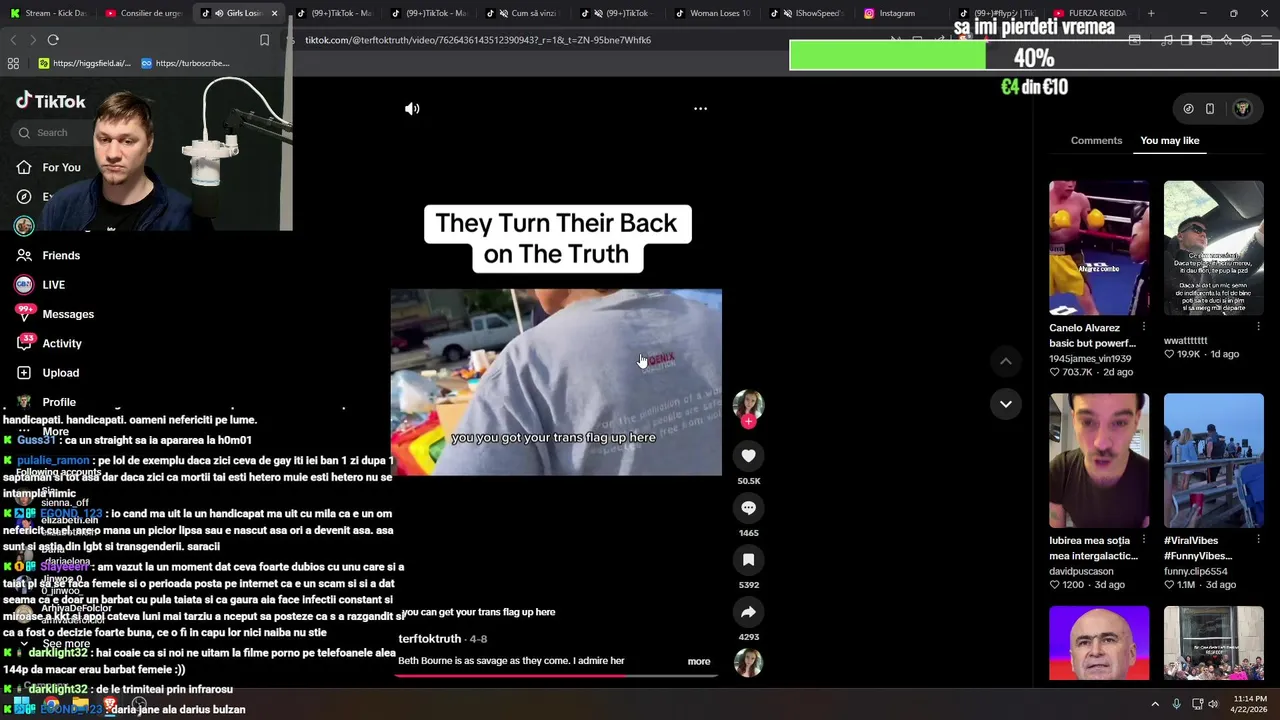Screen dimensions: 1280x720
Task: Open the turboscribe bookmark
Action: point(186,63)
